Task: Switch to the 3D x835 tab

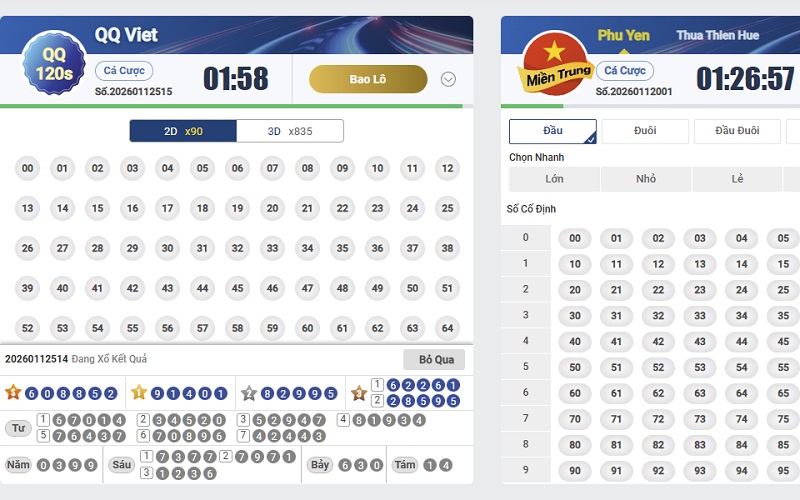Action: 290,131
